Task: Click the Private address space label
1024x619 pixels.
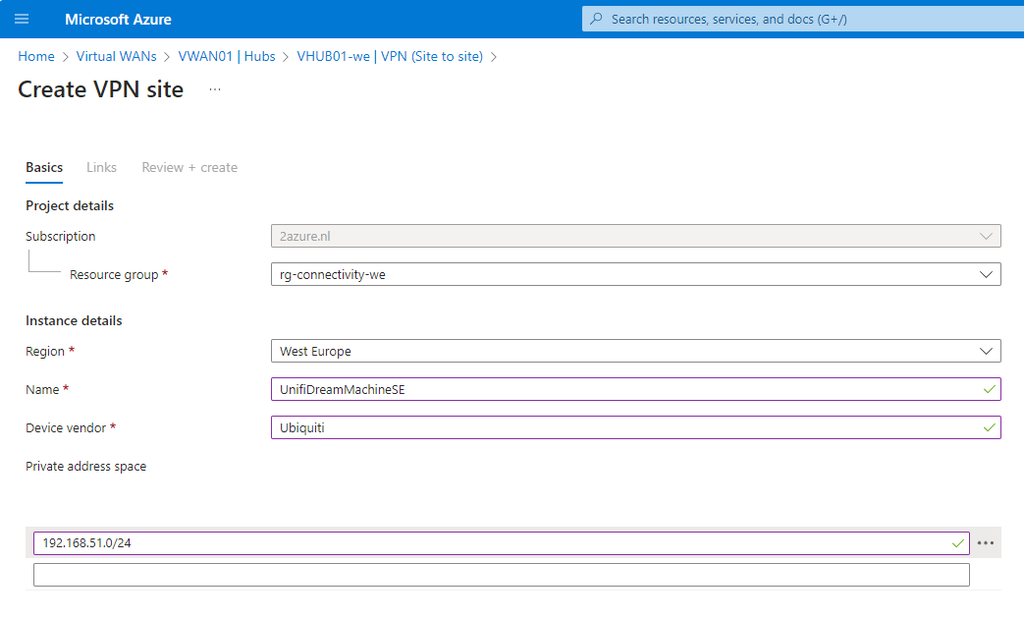Action: (86, 466)
